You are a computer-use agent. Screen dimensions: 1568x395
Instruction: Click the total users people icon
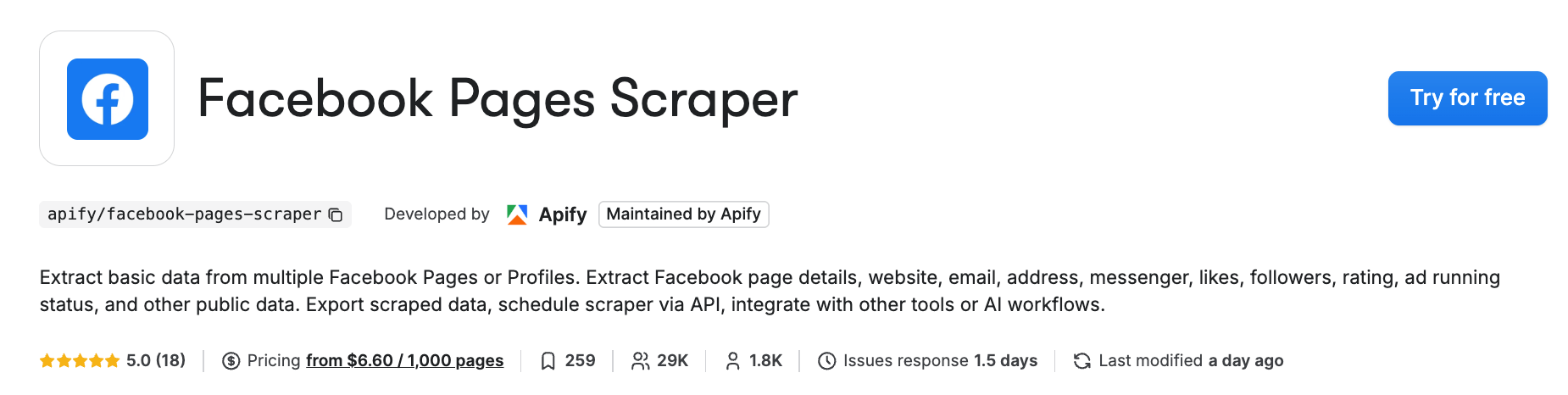(x=641, y=361)
